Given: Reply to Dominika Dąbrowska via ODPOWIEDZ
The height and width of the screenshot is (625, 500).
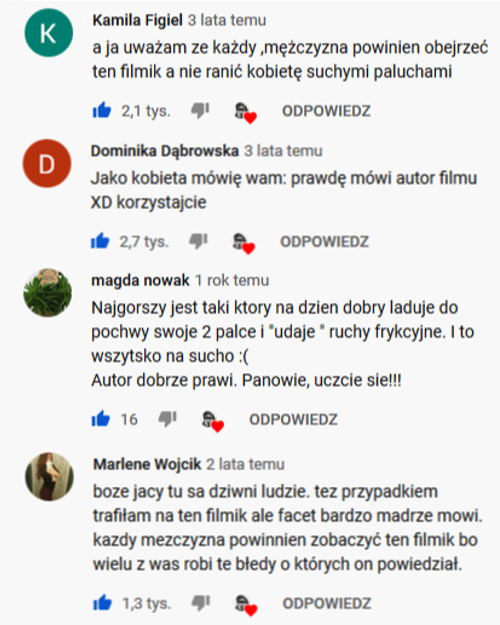Looking at the screenshot, I should point(325,242).
